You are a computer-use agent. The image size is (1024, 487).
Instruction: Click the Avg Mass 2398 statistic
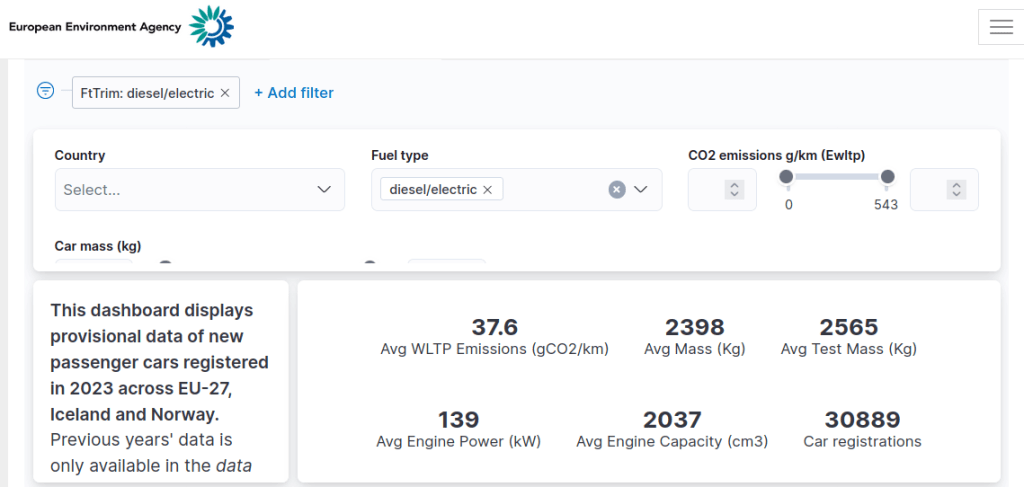[x=694, y=337]
